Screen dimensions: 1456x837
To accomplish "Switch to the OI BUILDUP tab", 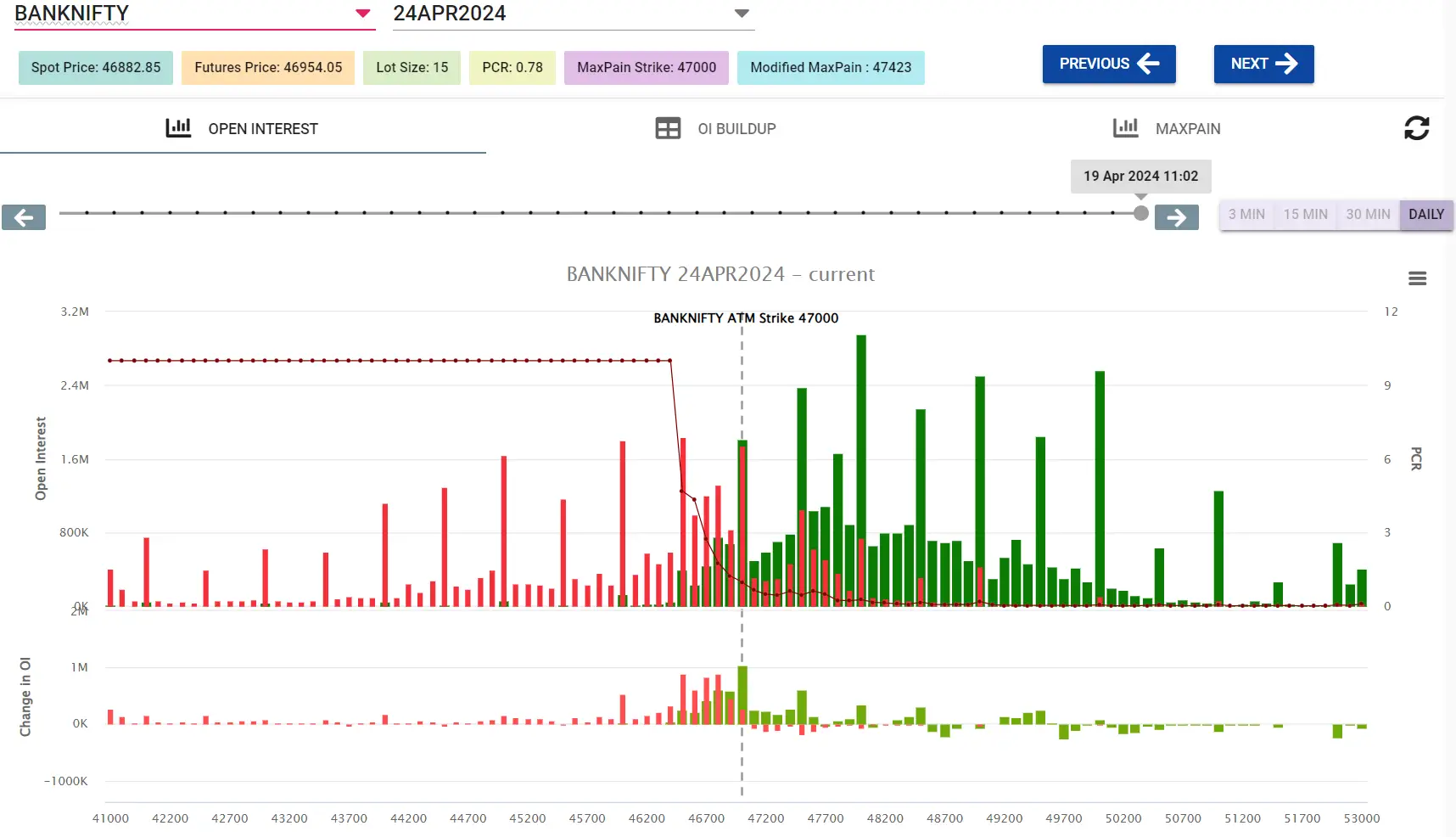I will (716, 128).
